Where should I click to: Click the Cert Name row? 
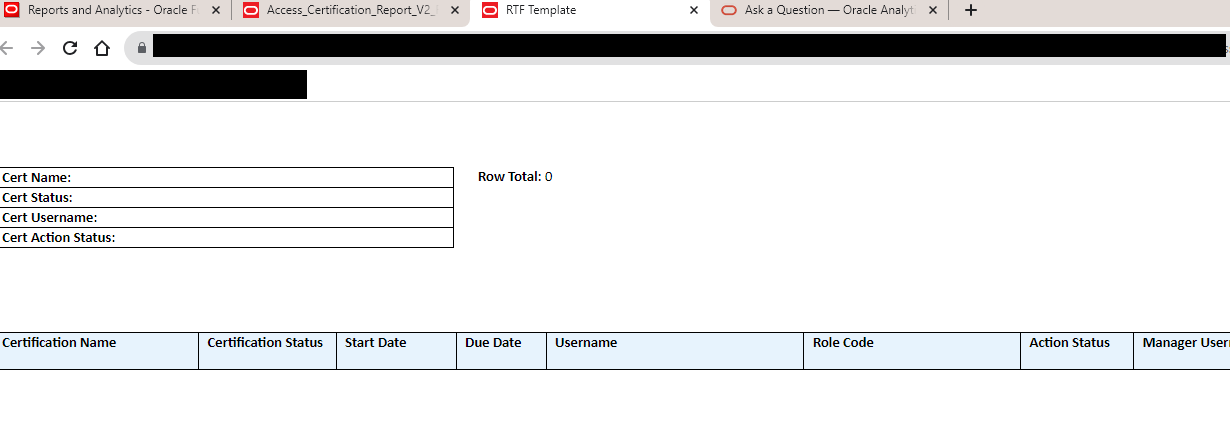pyautogui.click(x=226, y=177)
